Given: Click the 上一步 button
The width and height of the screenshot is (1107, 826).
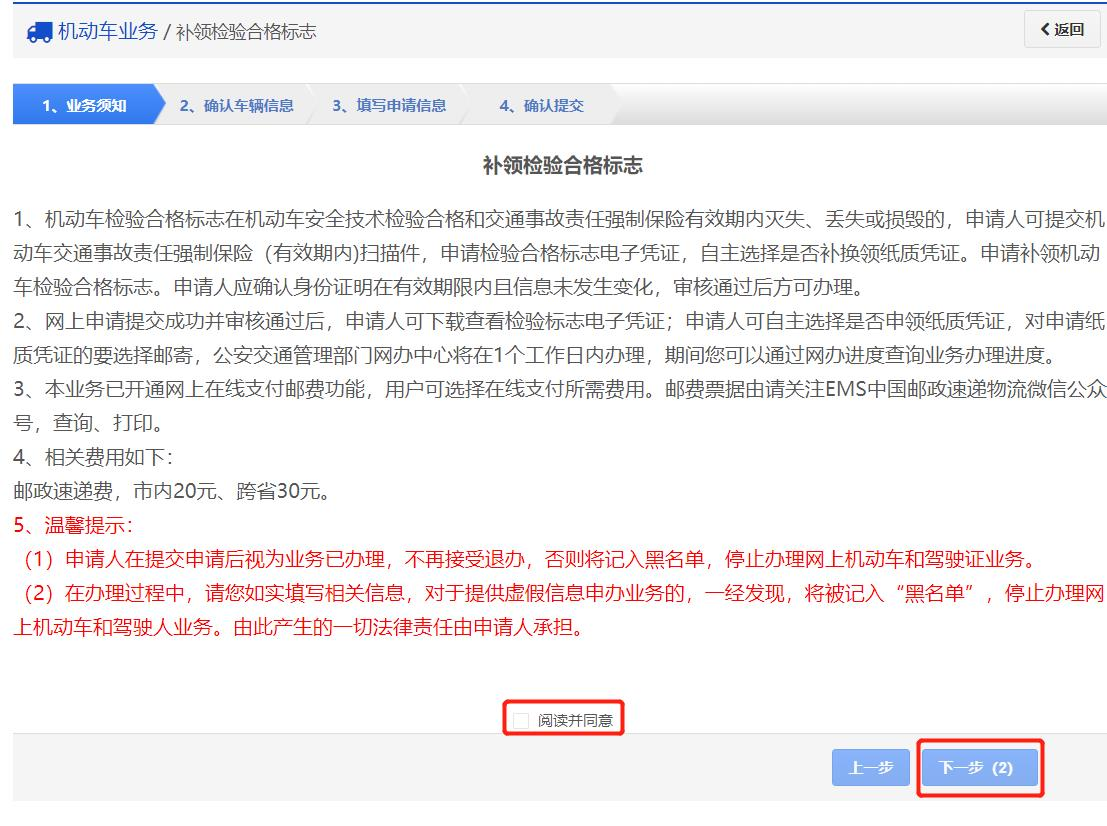Looking at the screenshot, I should tap(870, 769).
